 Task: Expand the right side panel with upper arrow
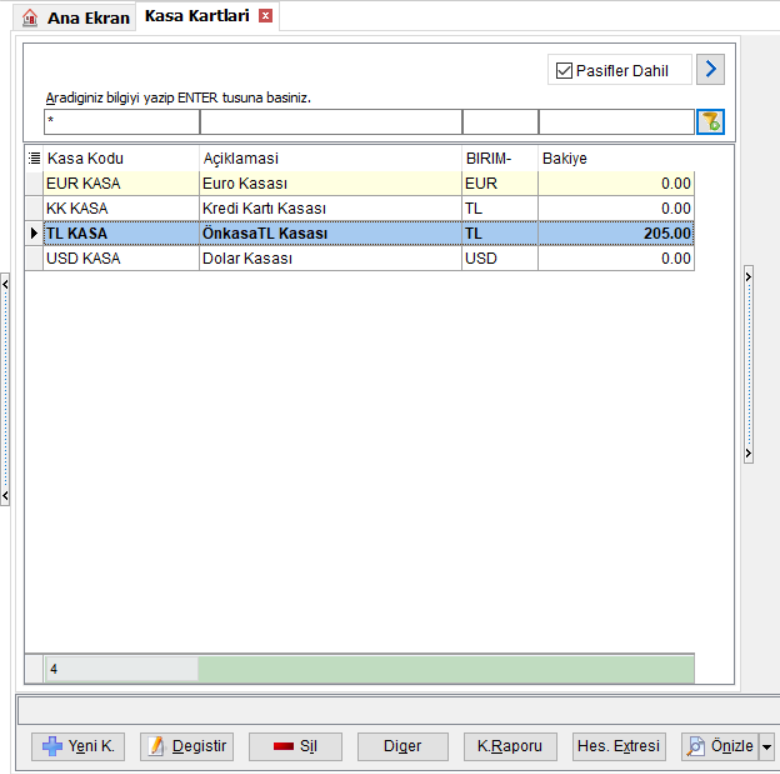749,277
